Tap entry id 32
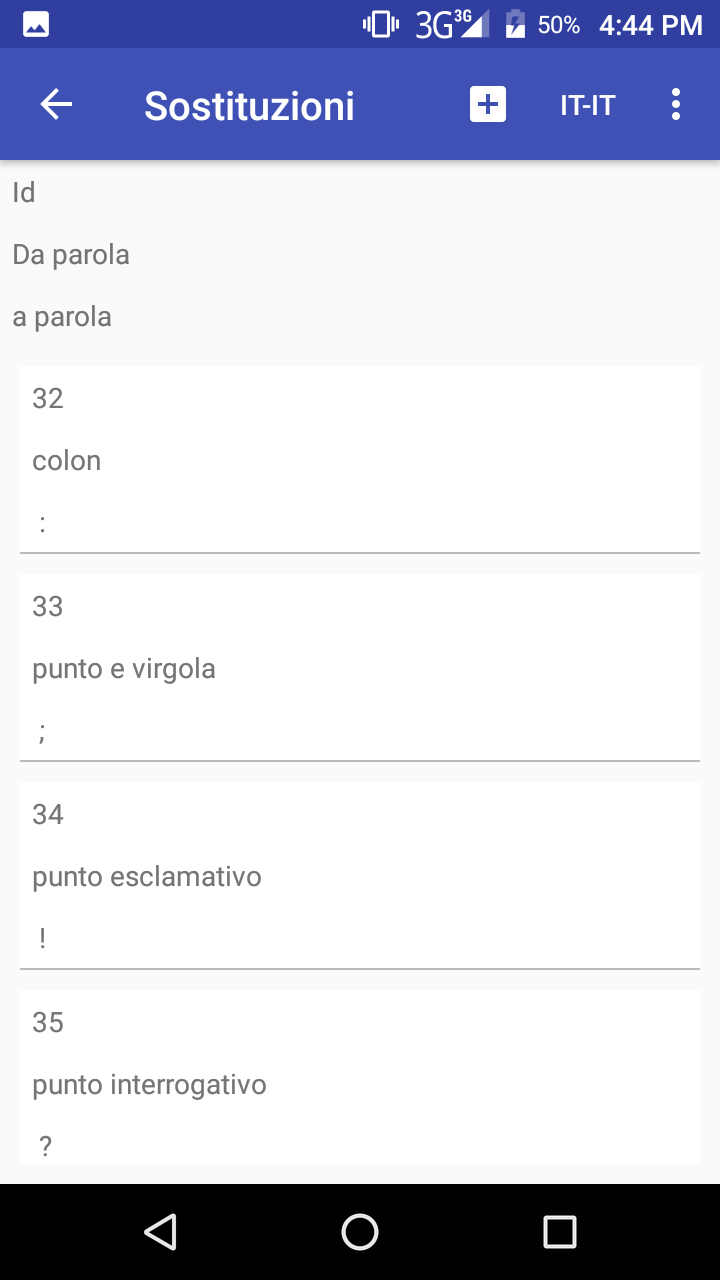This screenshot has height=1280, width=720. point(48,399)
